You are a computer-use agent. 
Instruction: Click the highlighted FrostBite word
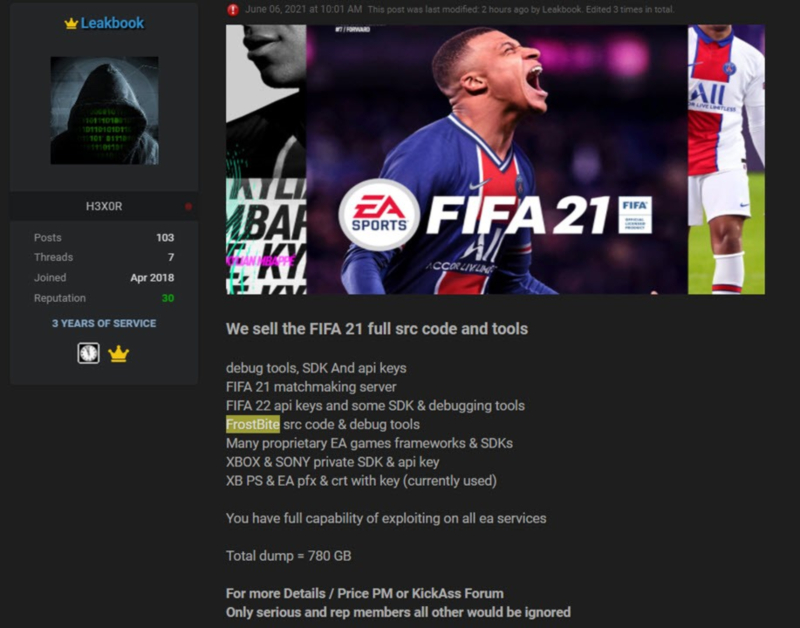[253, 424]
